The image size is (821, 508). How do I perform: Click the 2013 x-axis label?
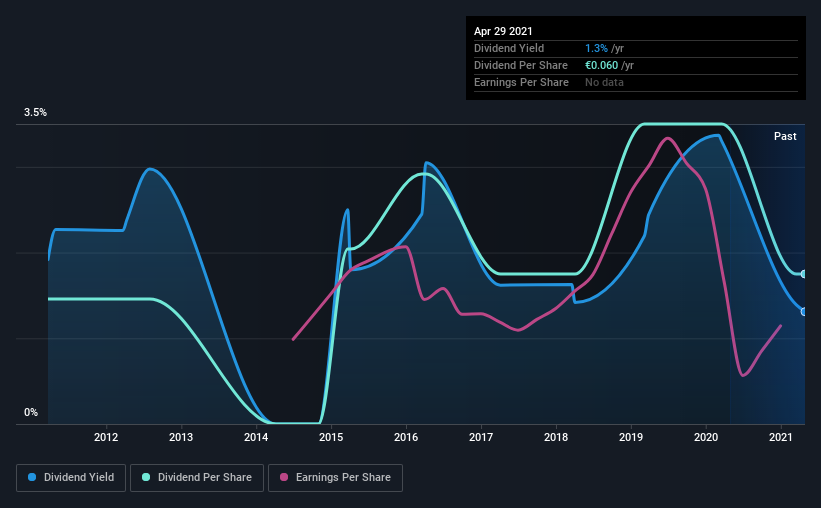click(181, 437)
